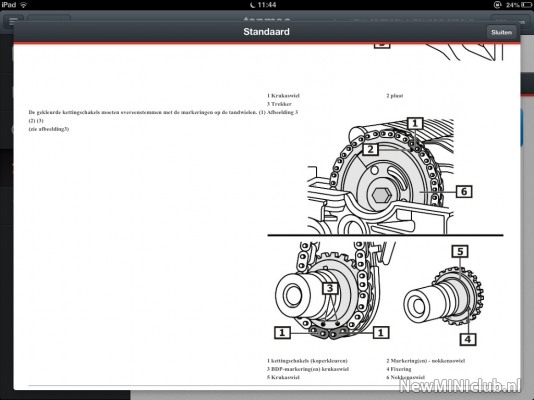Select callout 6 on the camshaft sprocket diagram
Image resolution: width=534 pixels, height=400 pixels.
pos(464,191)
